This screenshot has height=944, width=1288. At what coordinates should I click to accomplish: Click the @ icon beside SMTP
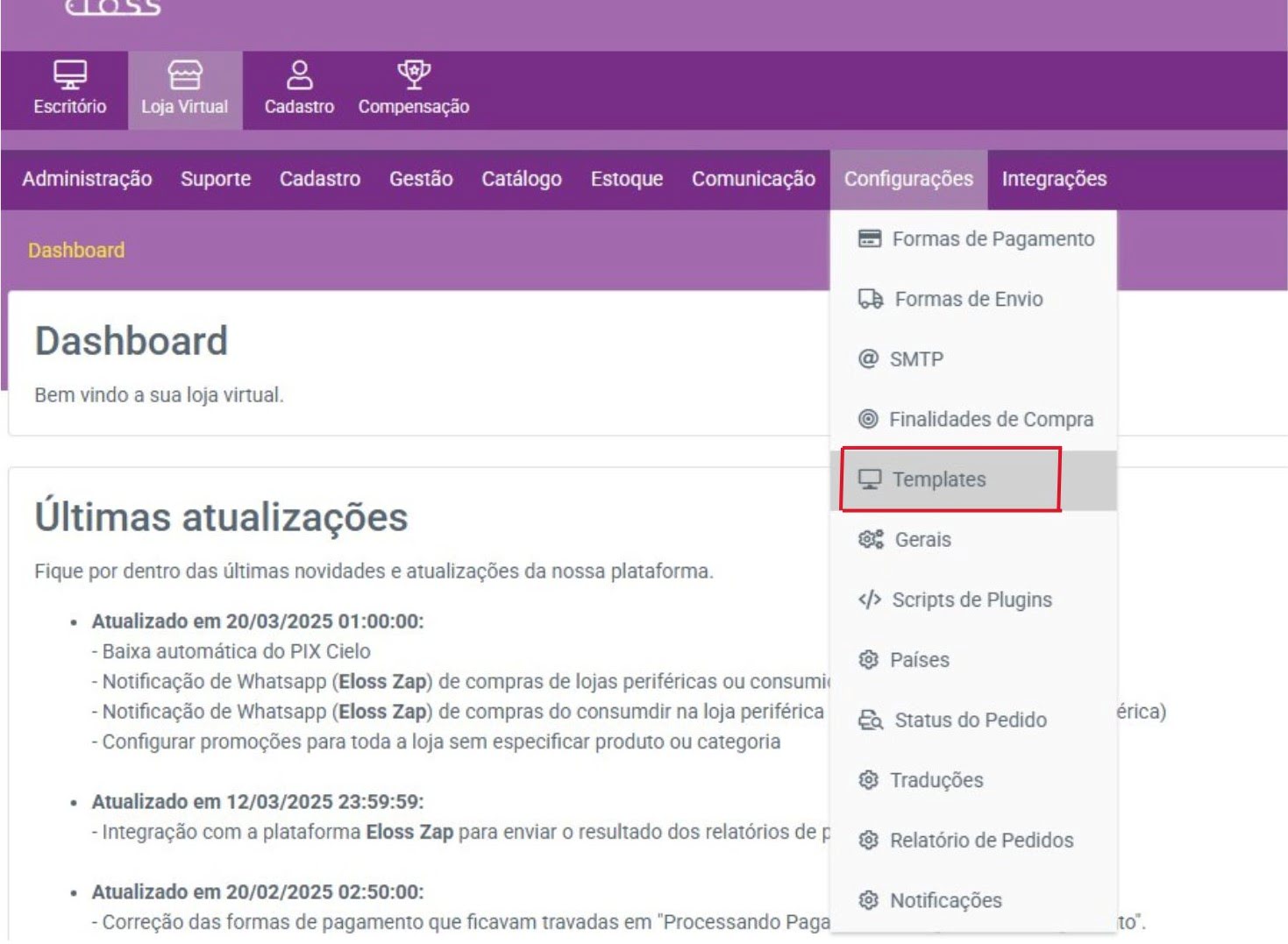868,358
